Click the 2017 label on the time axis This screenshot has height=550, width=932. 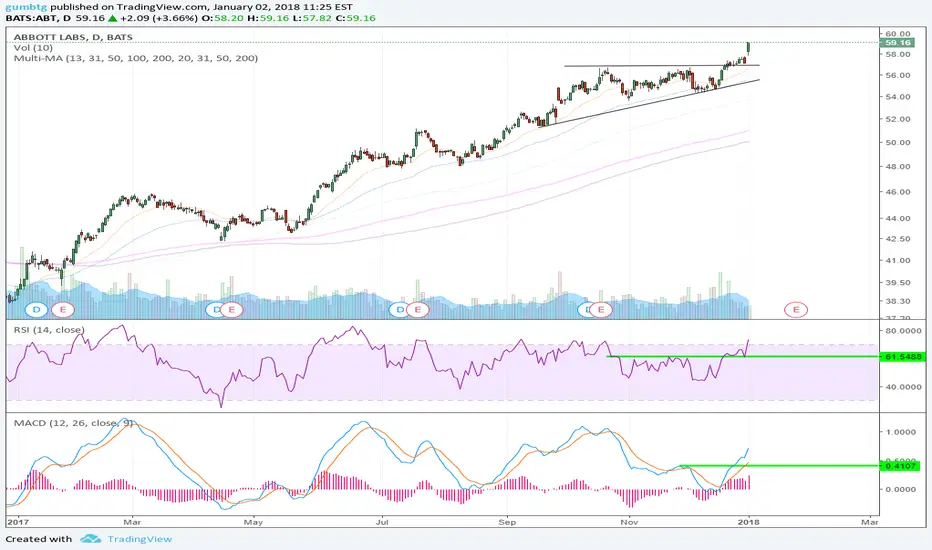[x=17, y=522]
